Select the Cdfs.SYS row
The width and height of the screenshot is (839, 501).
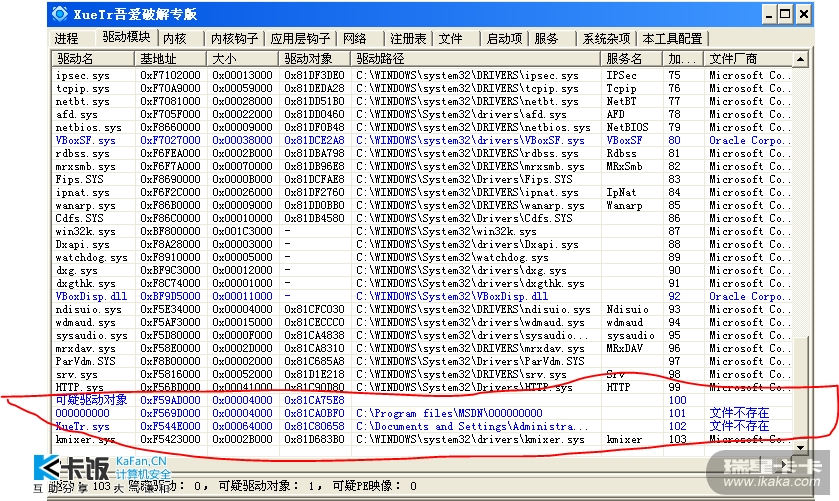coord(422,218)
